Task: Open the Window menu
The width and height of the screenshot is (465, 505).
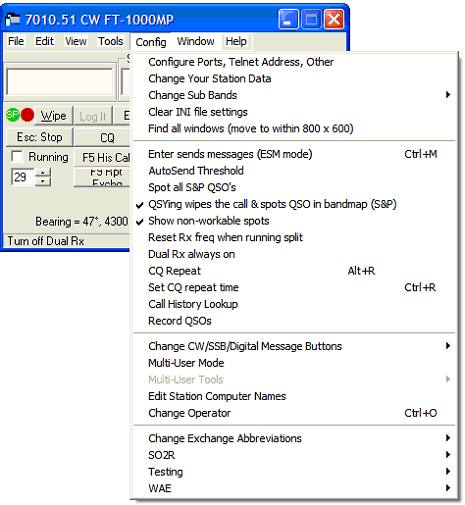Action: (x=196, y=41)
